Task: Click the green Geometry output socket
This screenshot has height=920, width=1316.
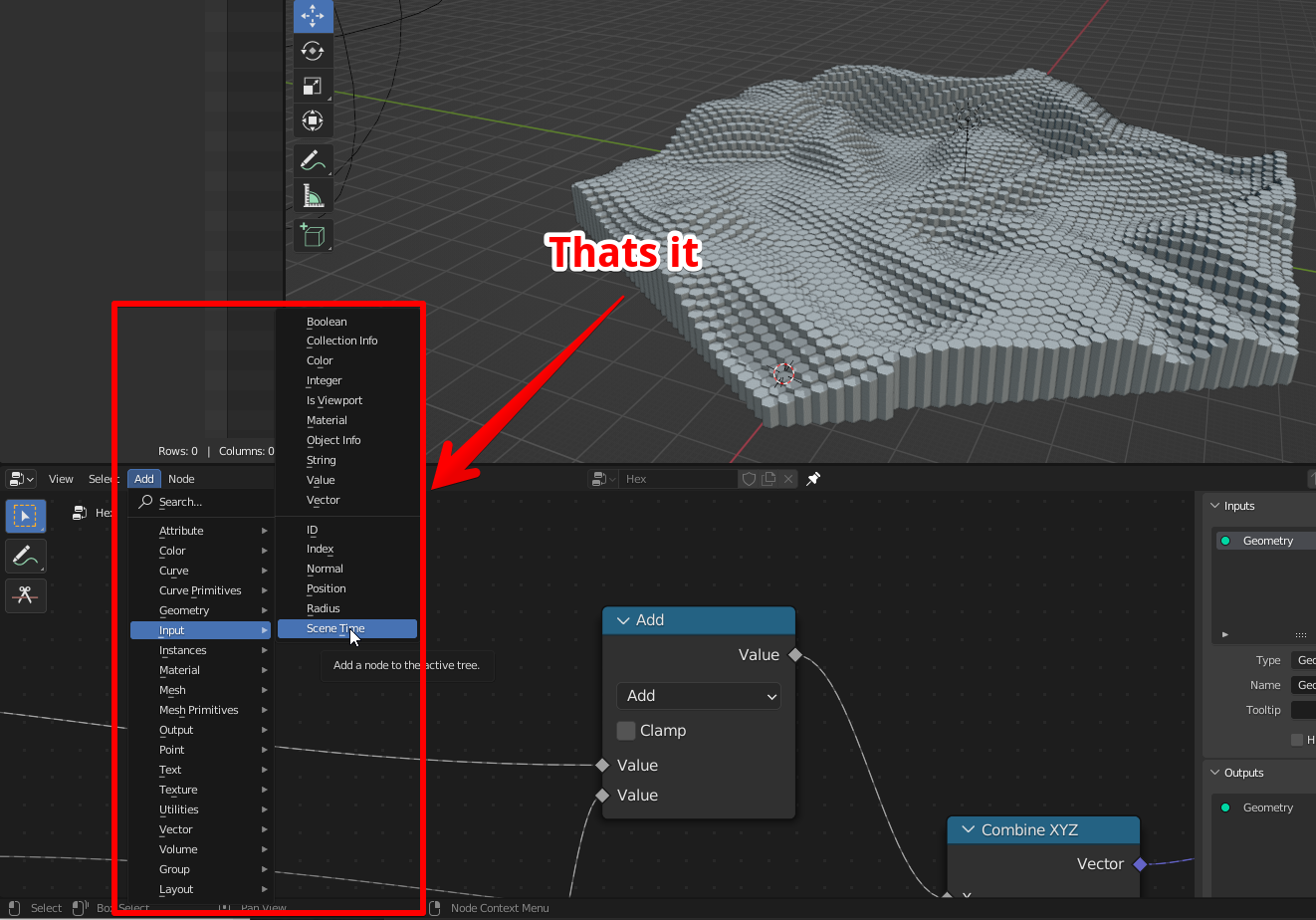Action: click(x=1226, y=806)
